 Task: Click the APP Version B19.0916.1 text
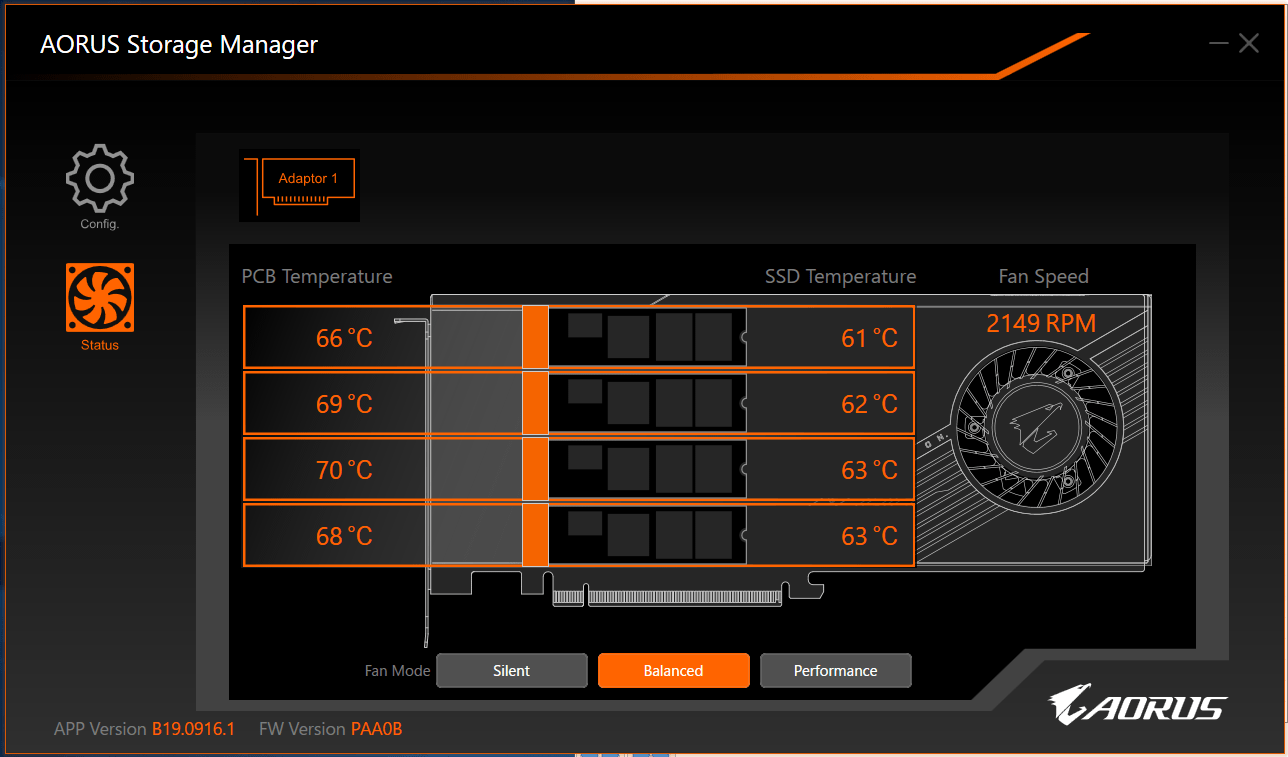pos(144,729)
